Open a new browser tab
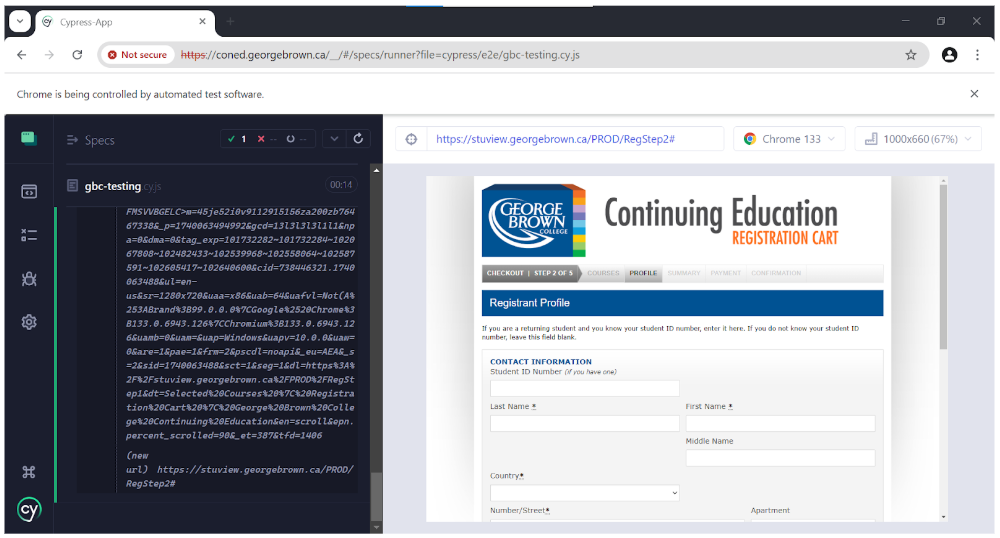 coord(230,22)
